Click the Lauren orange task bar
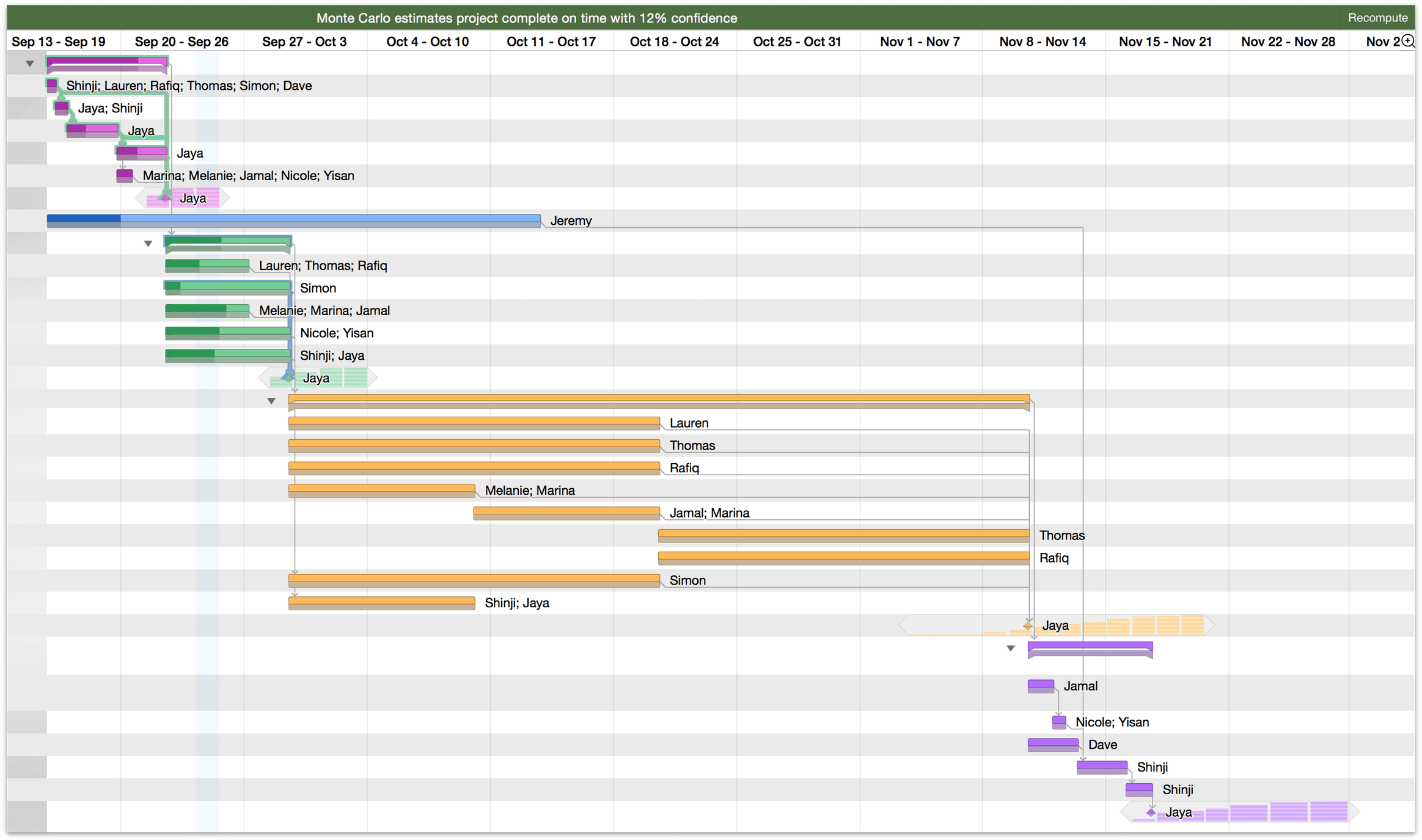Viewport: 1422px width, 840px height. click(x=475, y=422)
